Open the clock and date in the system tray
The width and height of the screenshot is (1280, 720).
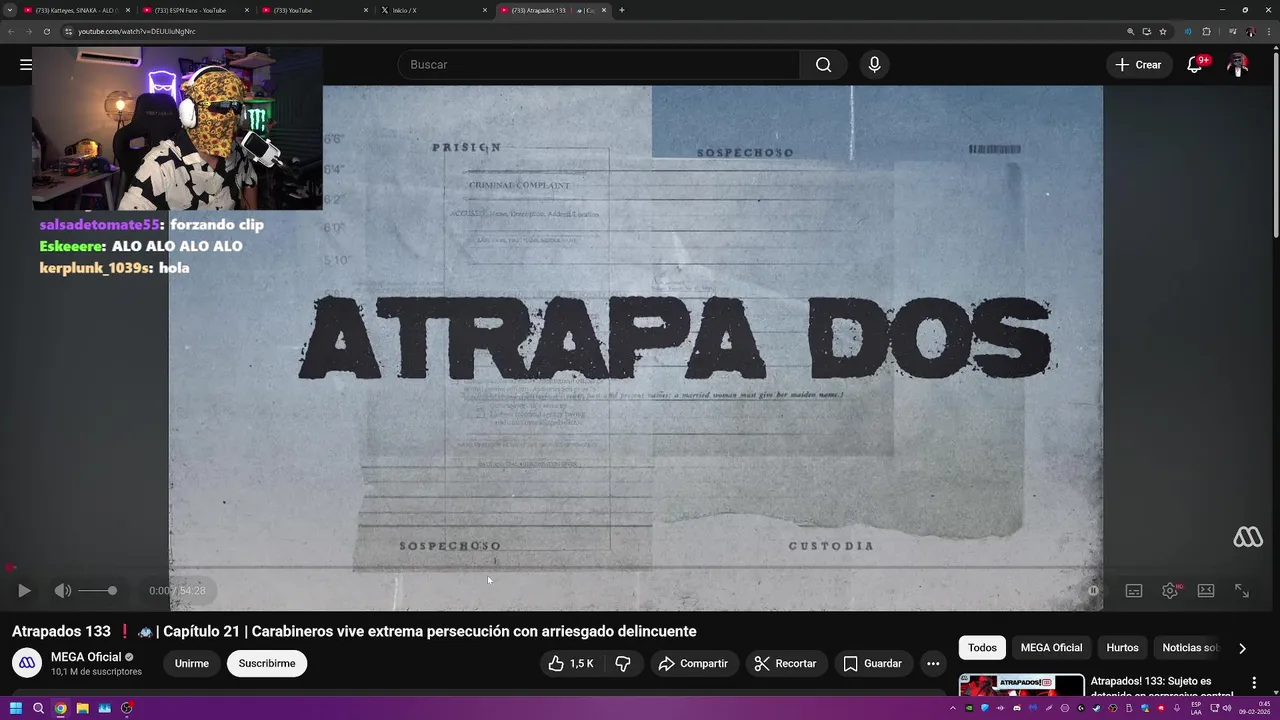pyautogui.click(x=1254, y=708)
